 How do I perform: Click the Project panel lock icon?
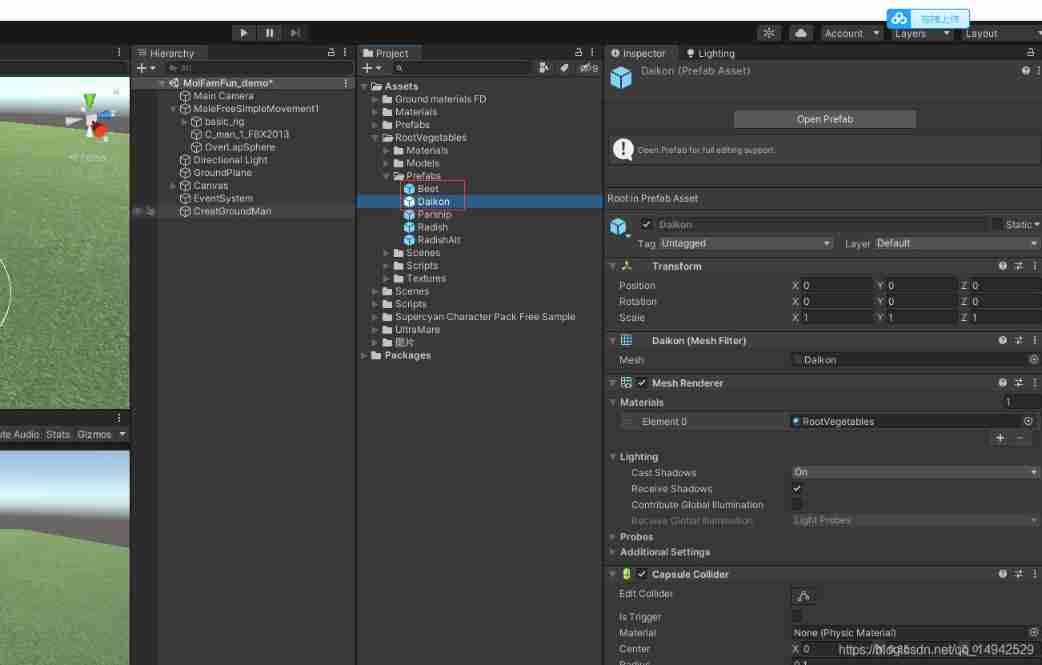578,52
